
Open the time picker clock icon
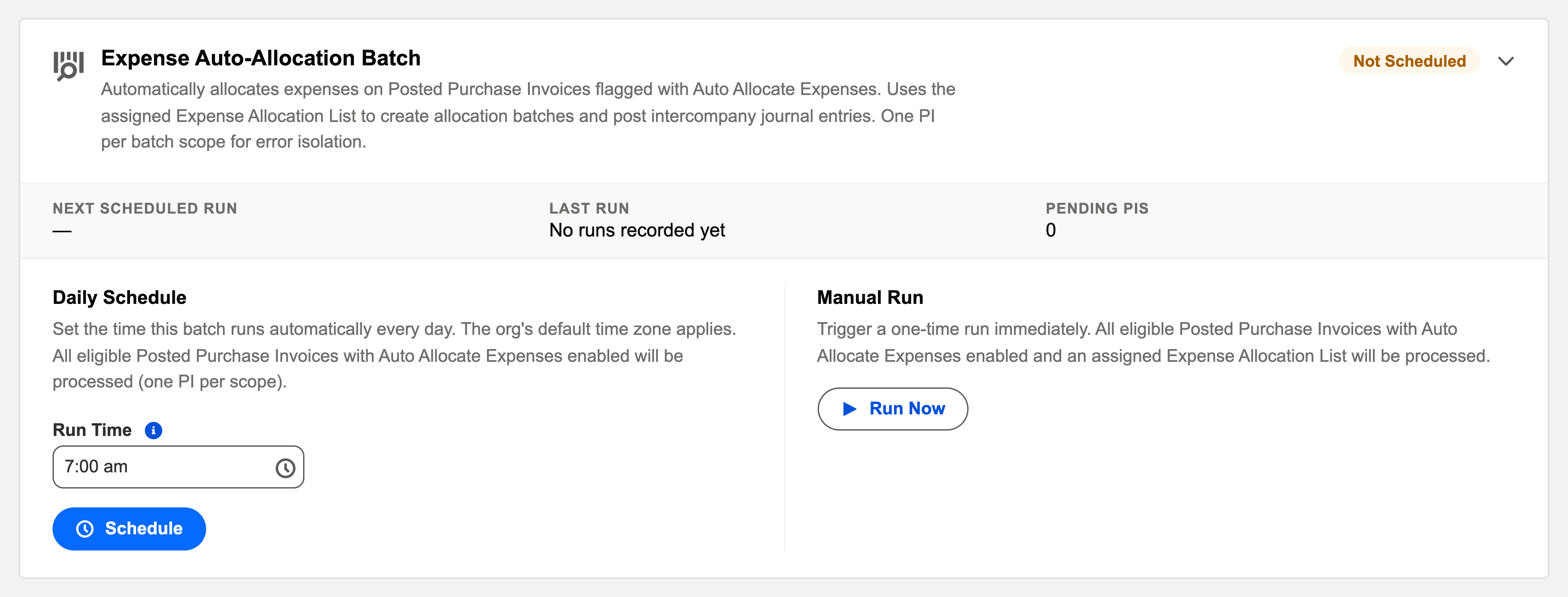pyautogui.click(x=285, y=468)
